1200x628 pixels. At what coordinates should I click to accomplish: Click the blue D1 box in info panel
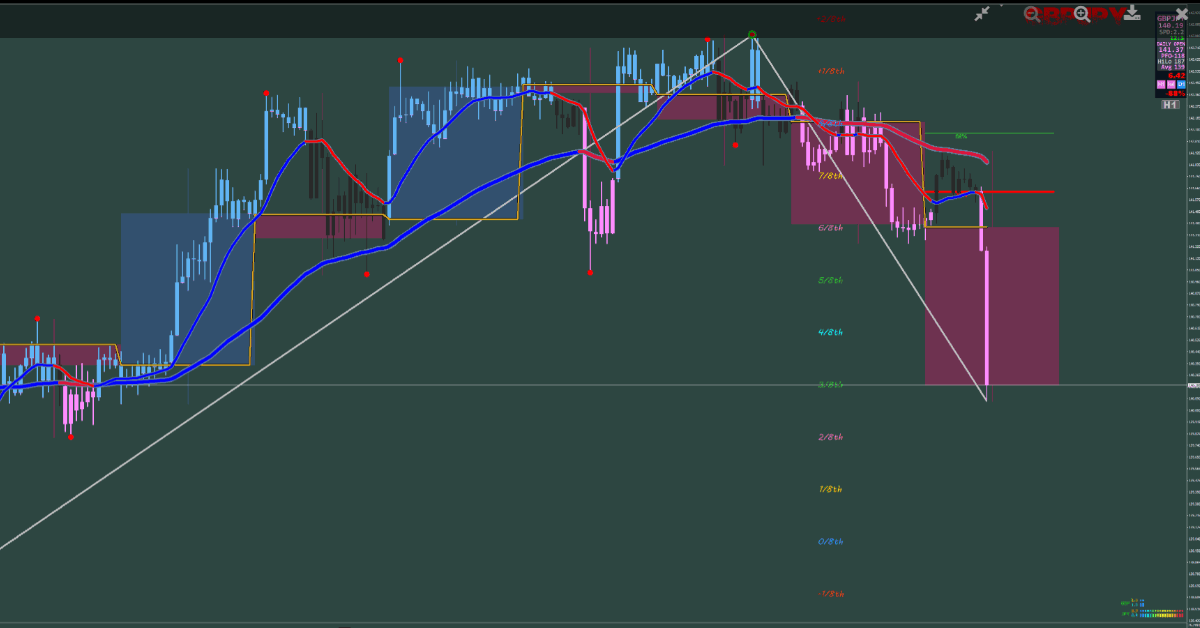1180,85
